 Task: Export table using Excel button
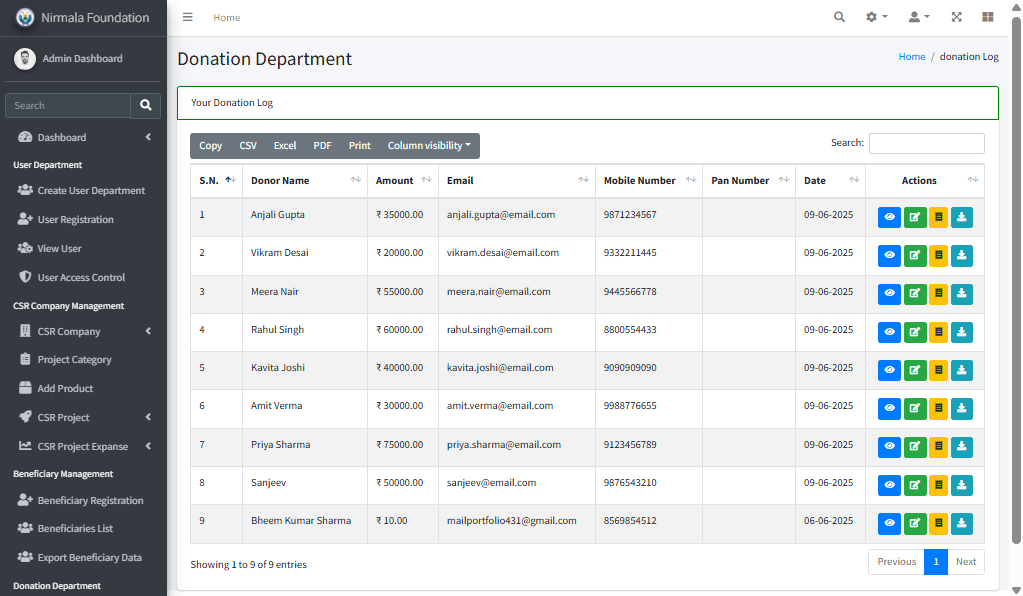tap(285, 146)
